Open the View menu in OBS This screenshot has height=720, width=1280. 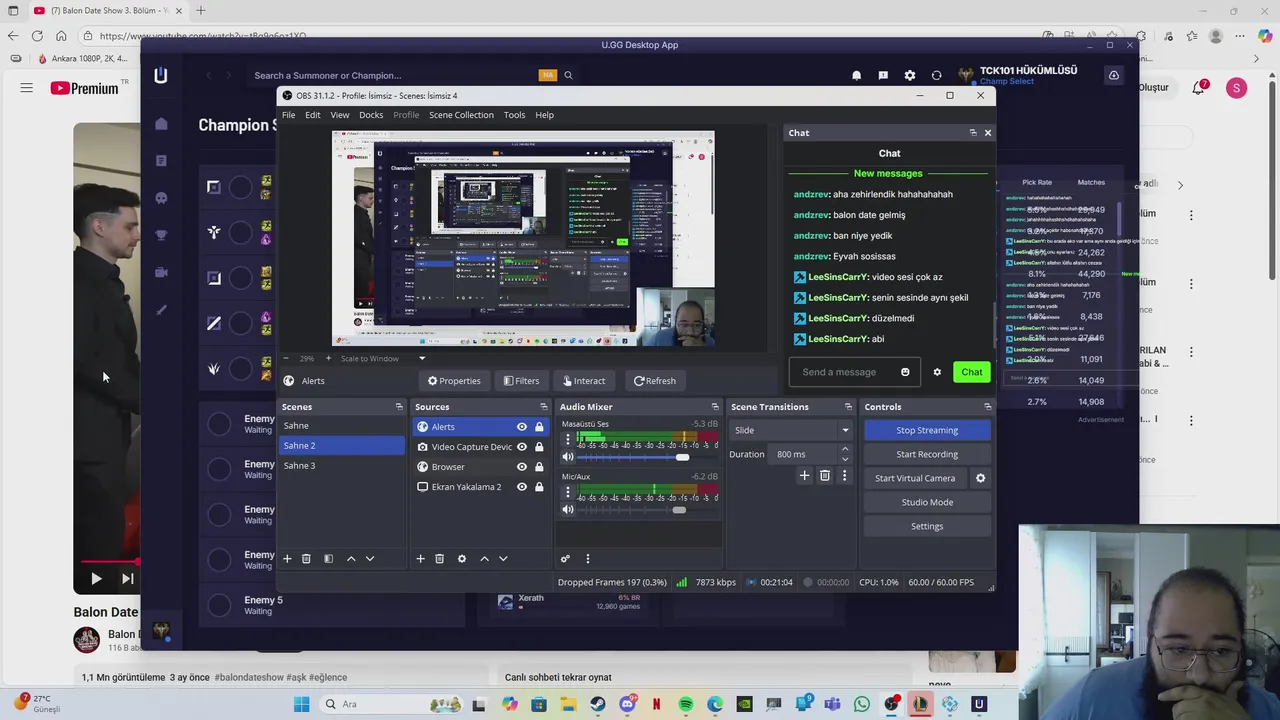340,115
